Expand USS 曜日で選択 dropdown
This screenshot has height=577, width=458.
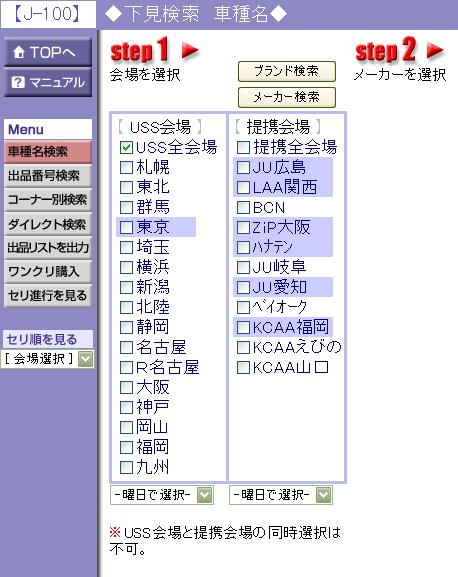(x=162, y=495)
